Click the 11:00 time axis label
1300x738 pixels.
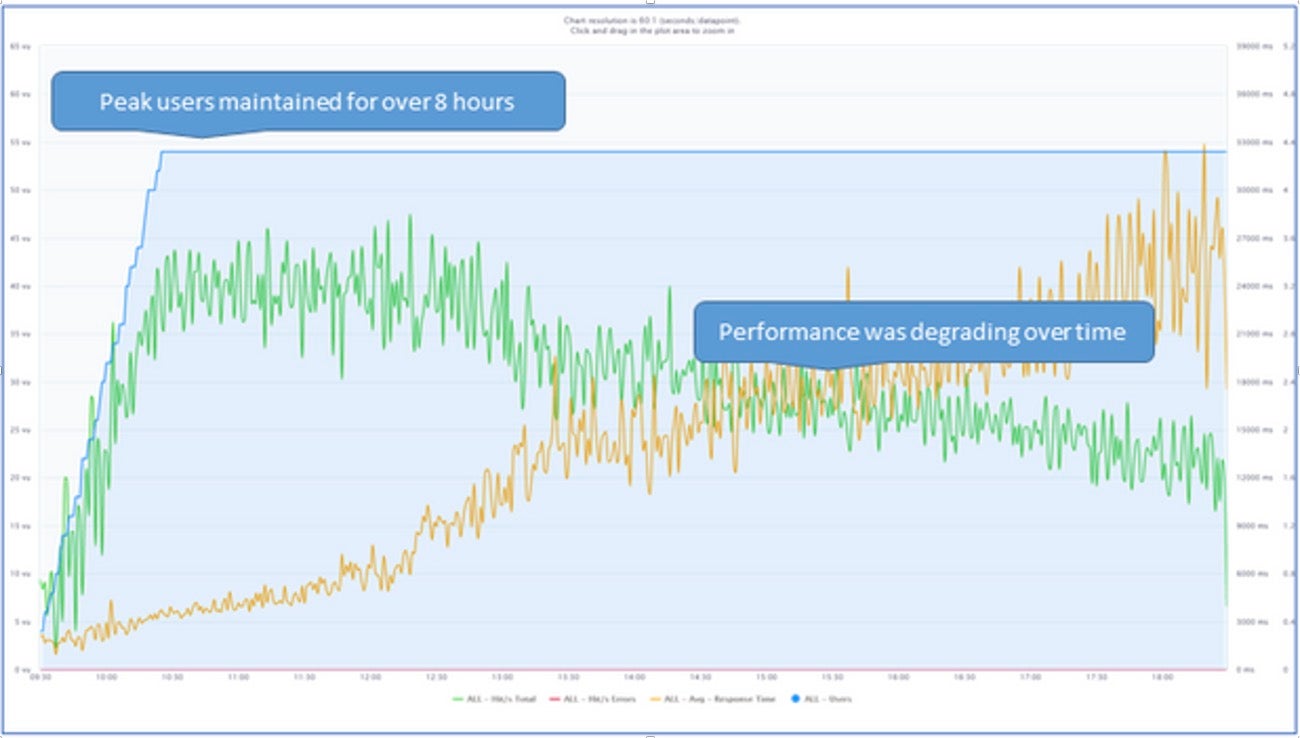(x=238, y=677)
